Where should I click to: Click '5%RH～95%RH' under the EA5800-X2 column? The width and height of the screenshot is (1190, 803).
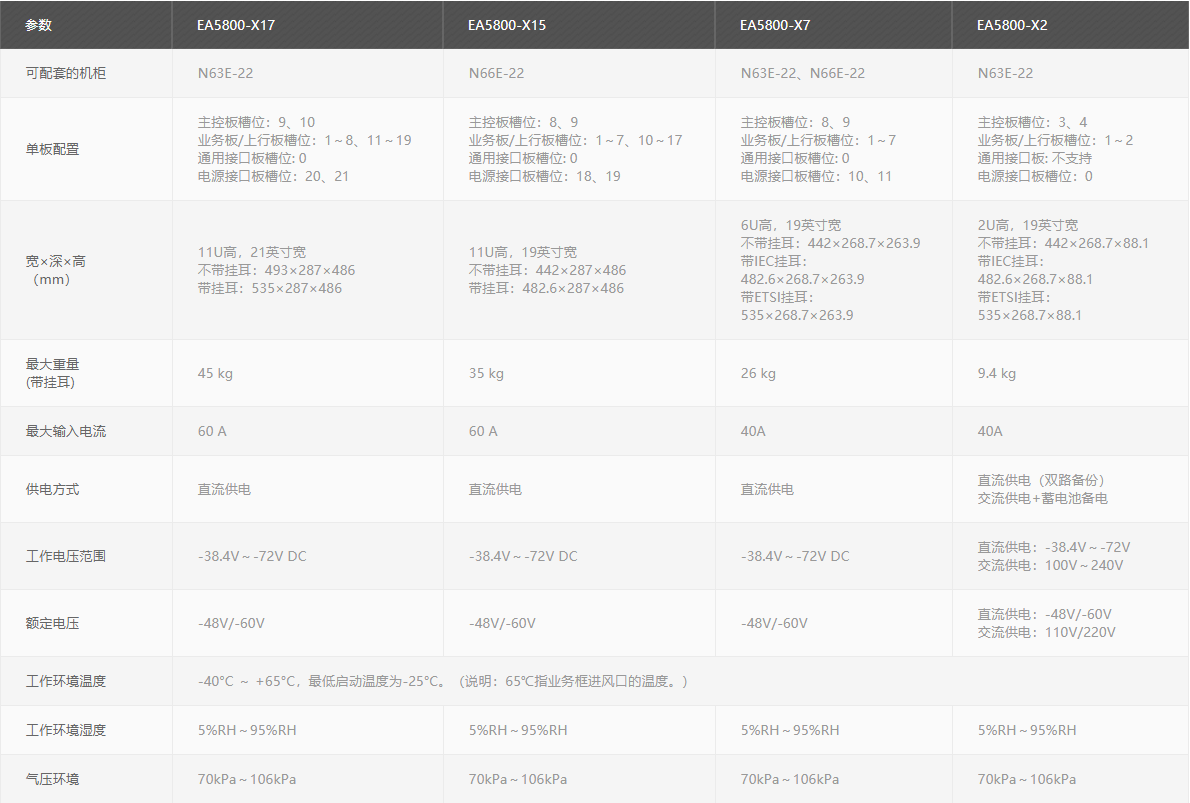[1027, 730]
